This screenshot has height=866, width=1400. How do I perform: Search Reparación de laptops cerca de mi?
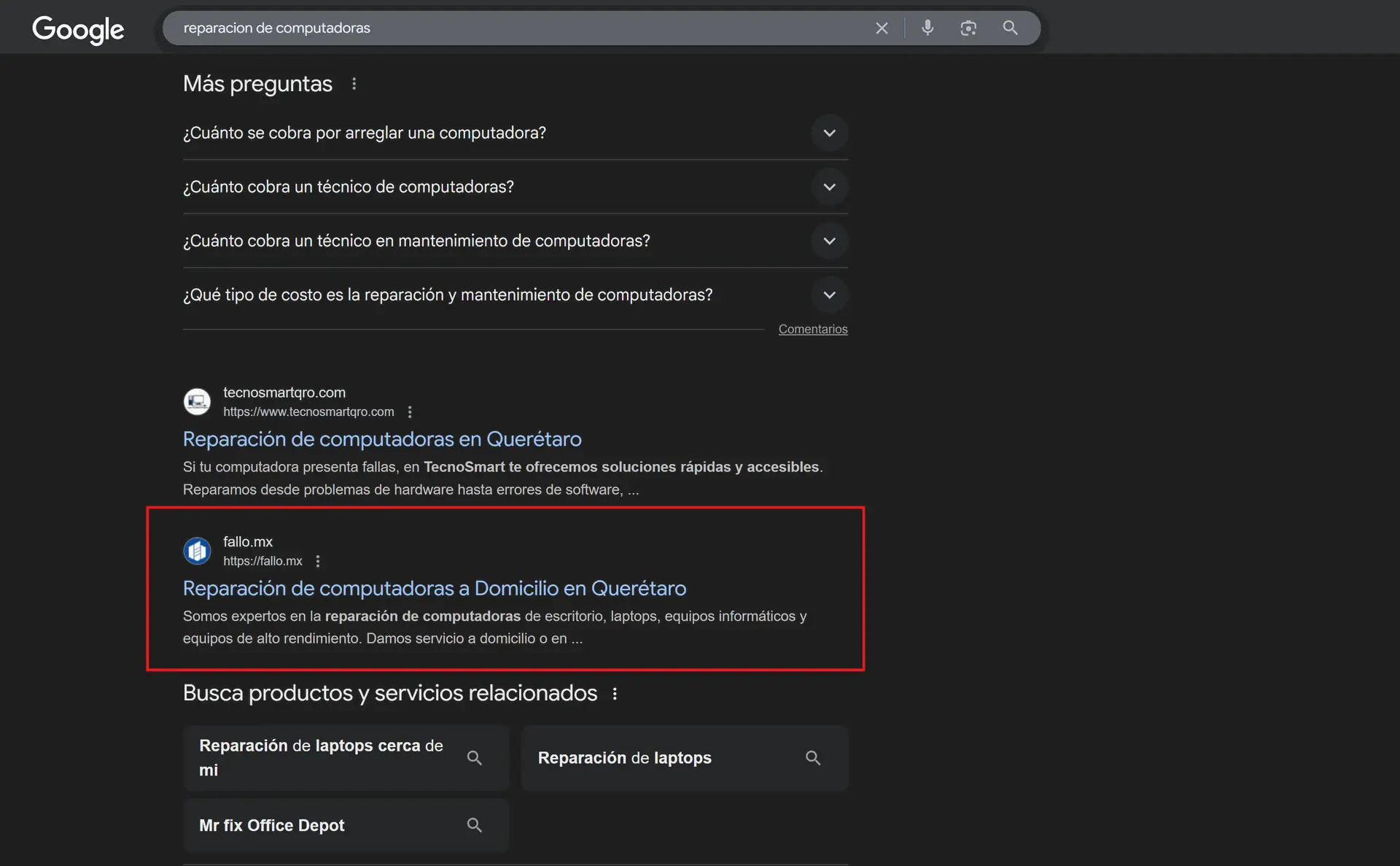pyautogui.click(x=346, y=758)
